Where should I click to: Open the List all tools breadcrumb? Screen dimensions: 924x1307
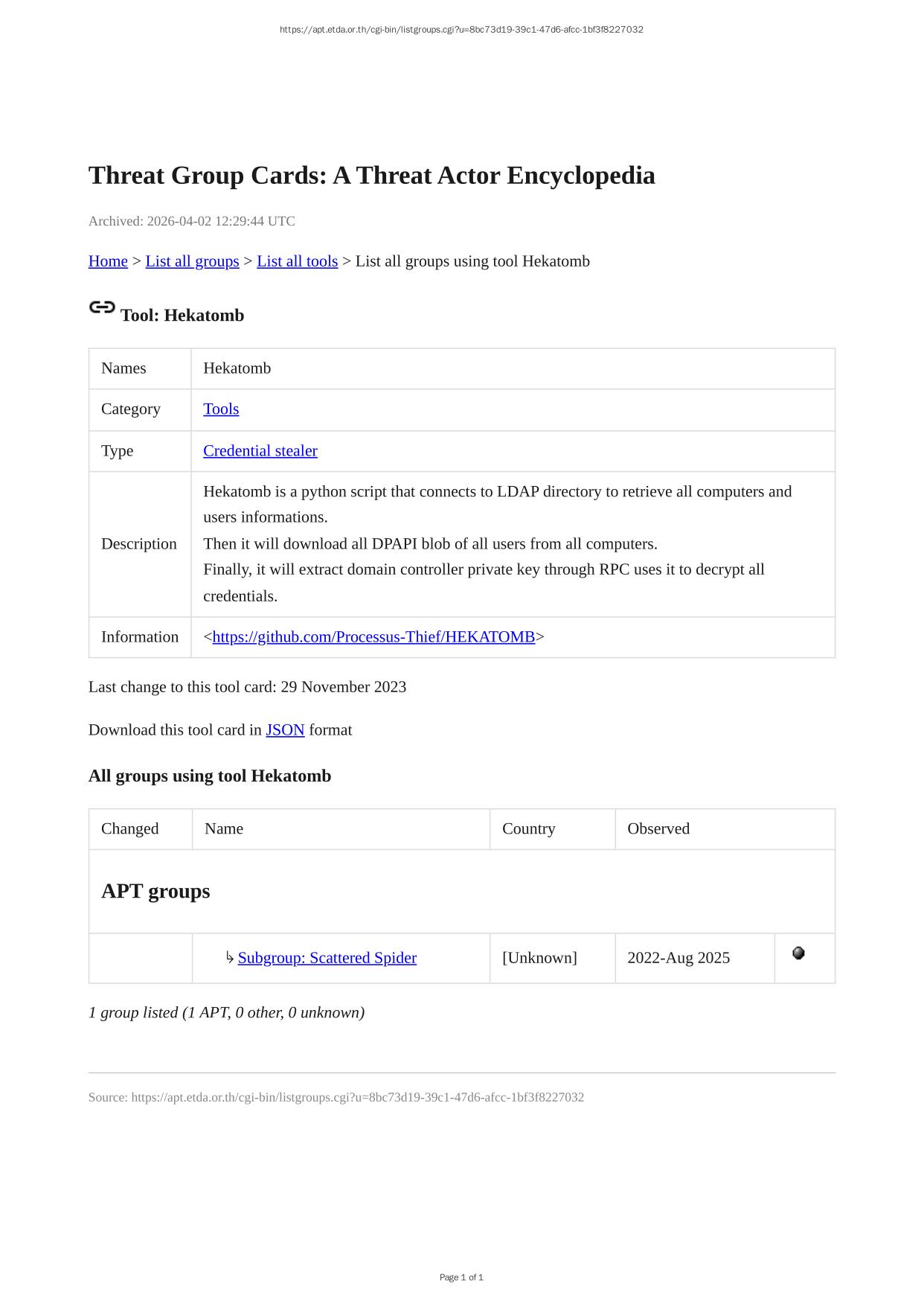[x=297, y=261]
